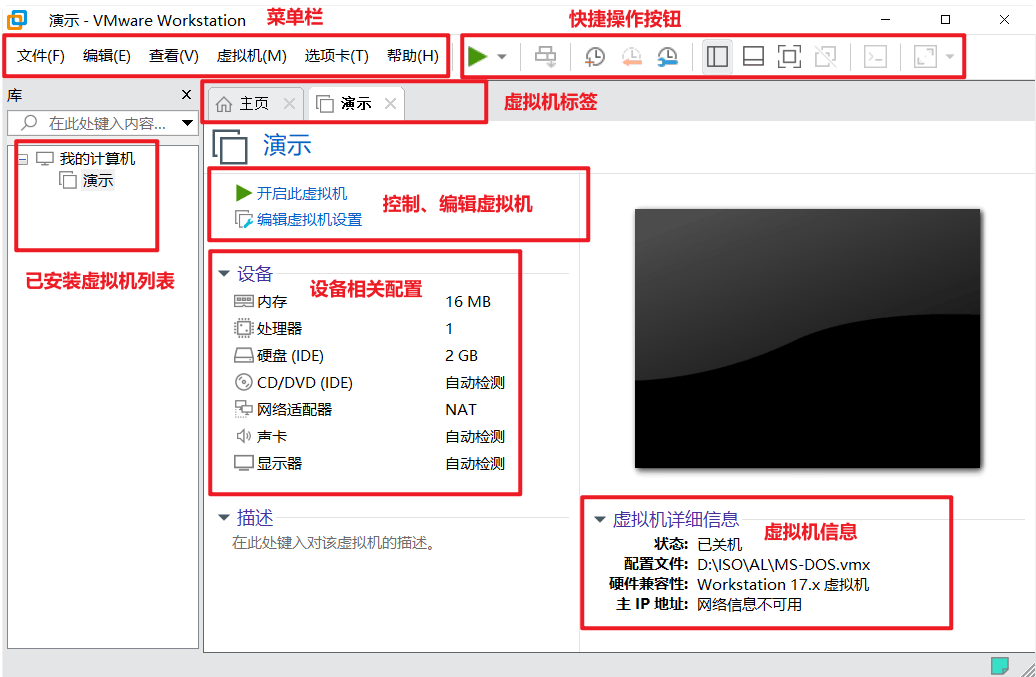The height and width of the screenshot is (677, 1036).
Task: Click the 显示器 display device icon
Action: (240, 463)
